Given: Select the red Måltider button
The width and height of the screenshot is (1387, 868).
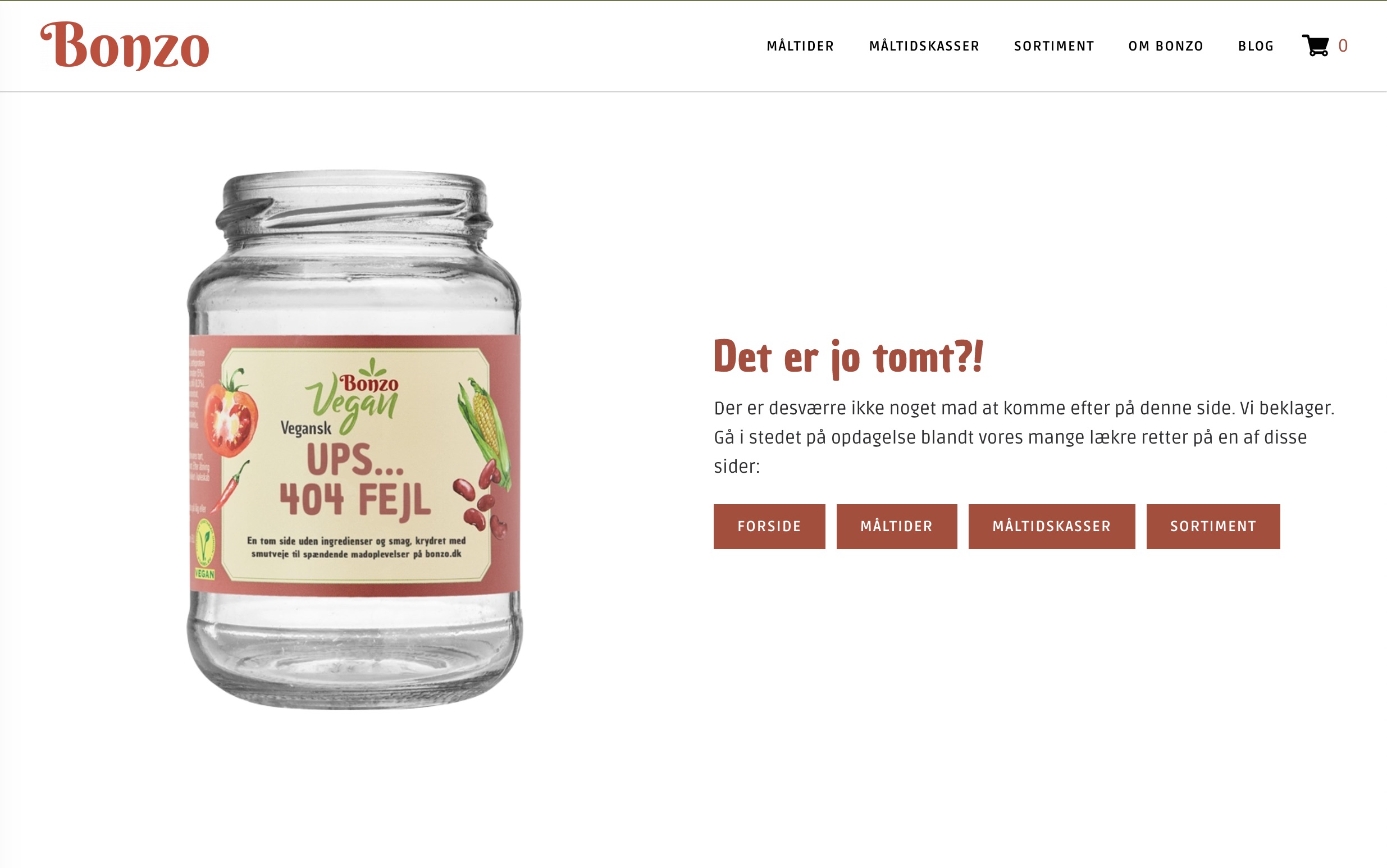Looking at the screenshot, I should point(897,527).
